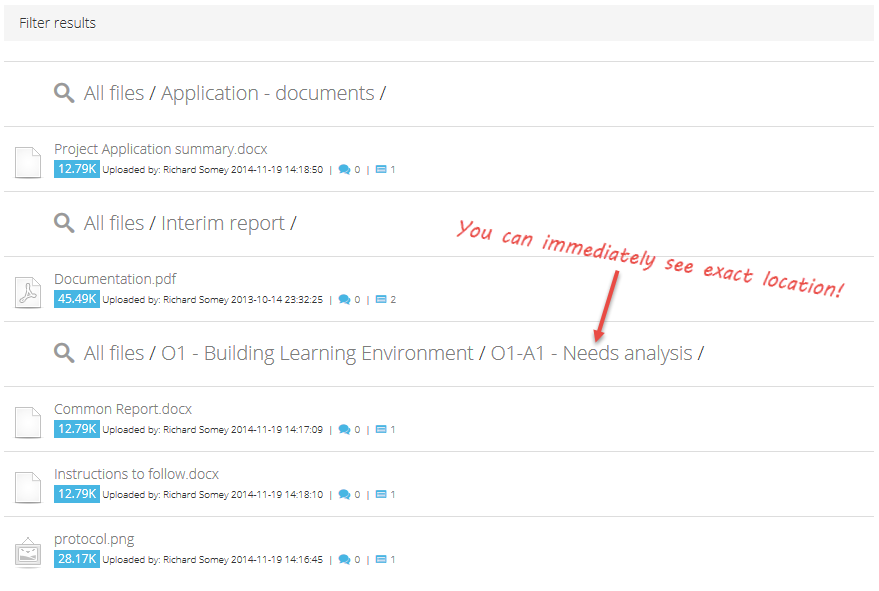Click the magnifier icon beside Interim report path
Viewport: 879px width, 591px height.
[x=64, y=223]
